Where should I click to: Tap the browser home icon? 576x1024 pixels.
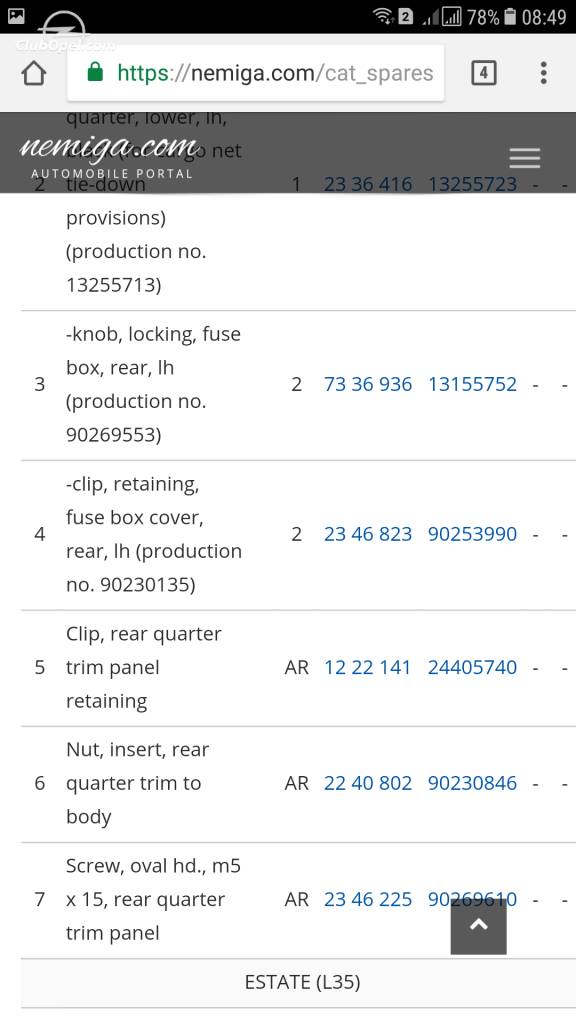[34, 73]
